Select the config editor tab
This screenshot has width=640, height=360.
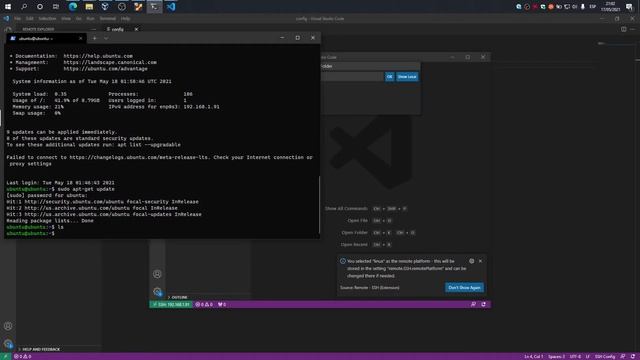point(118,29)
